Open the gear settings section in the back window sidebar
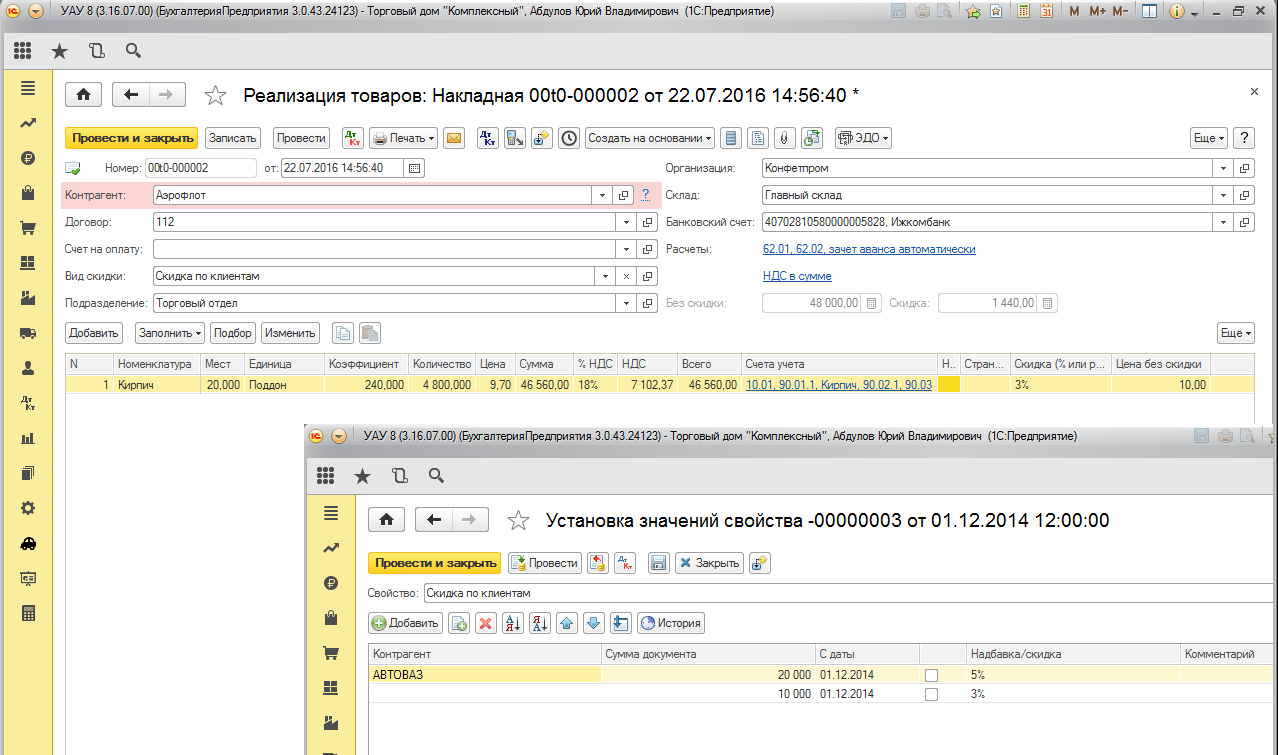 (28, 508)
